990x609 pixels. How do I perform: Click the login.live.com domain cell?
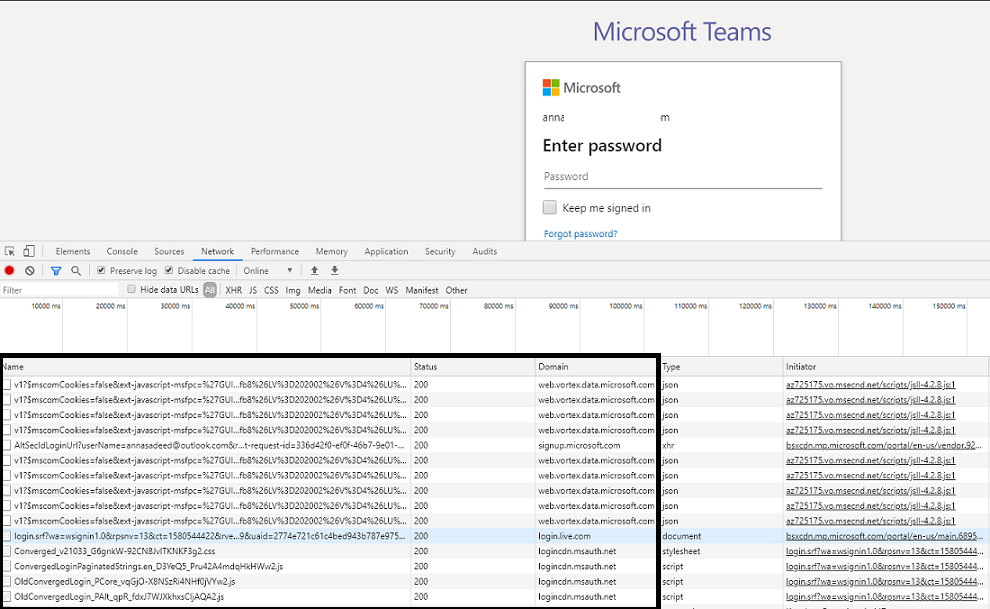pyautogui.click(x=564, y=536)
